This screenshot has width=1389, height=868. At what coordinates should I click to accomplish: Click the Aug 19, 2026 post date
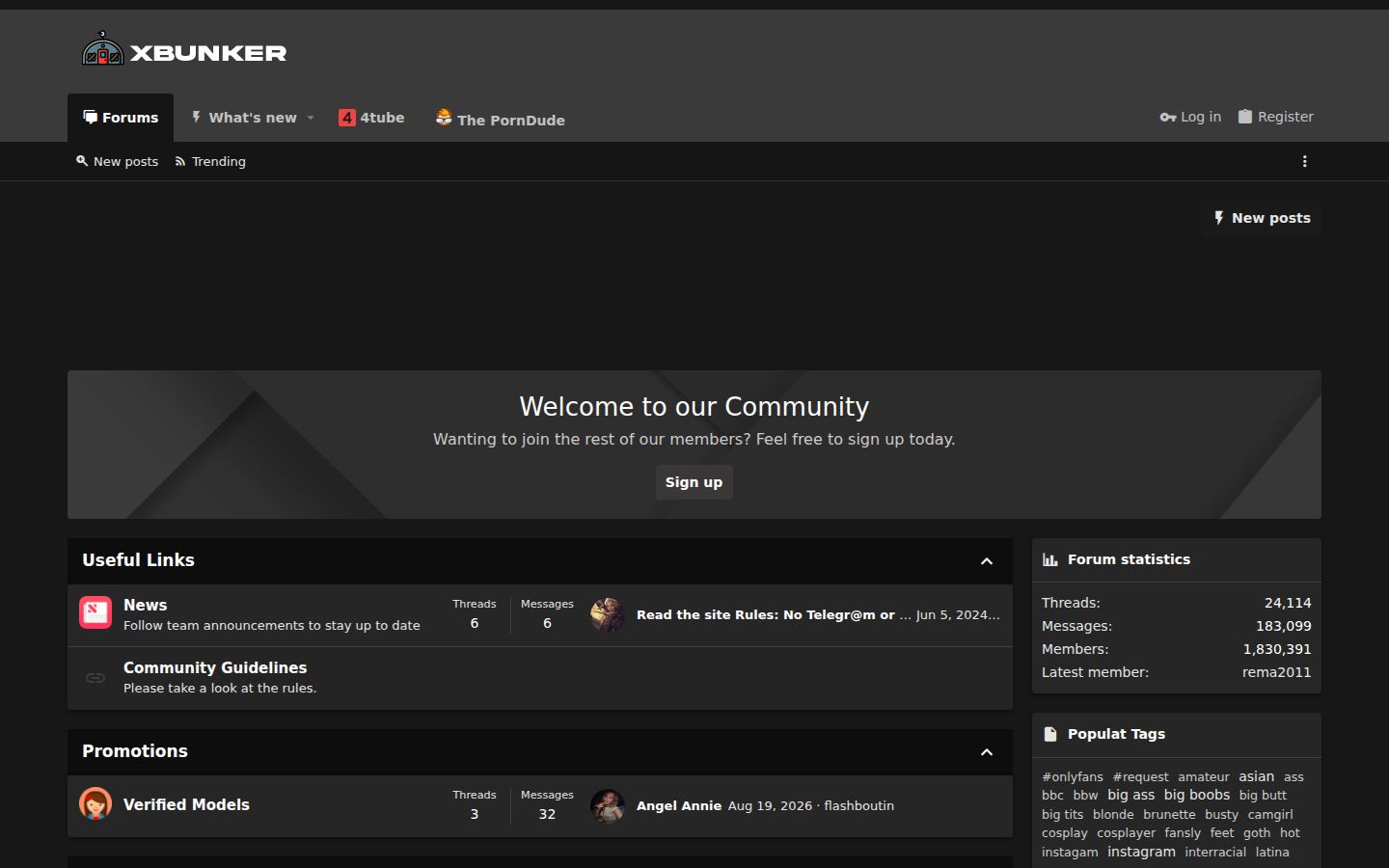(770, 805)
